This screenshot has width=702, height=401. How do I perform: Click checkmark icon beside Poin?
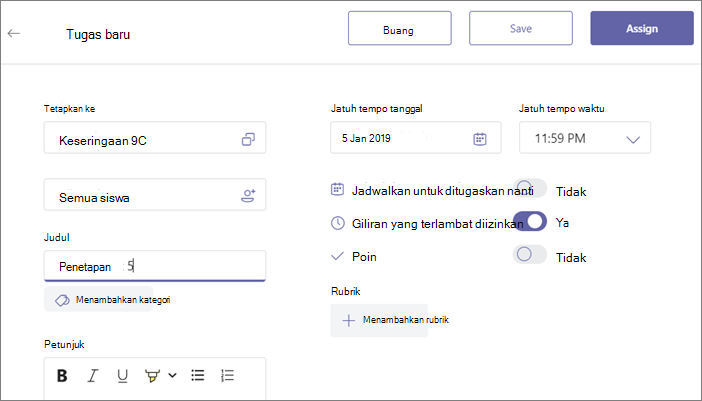337,256
